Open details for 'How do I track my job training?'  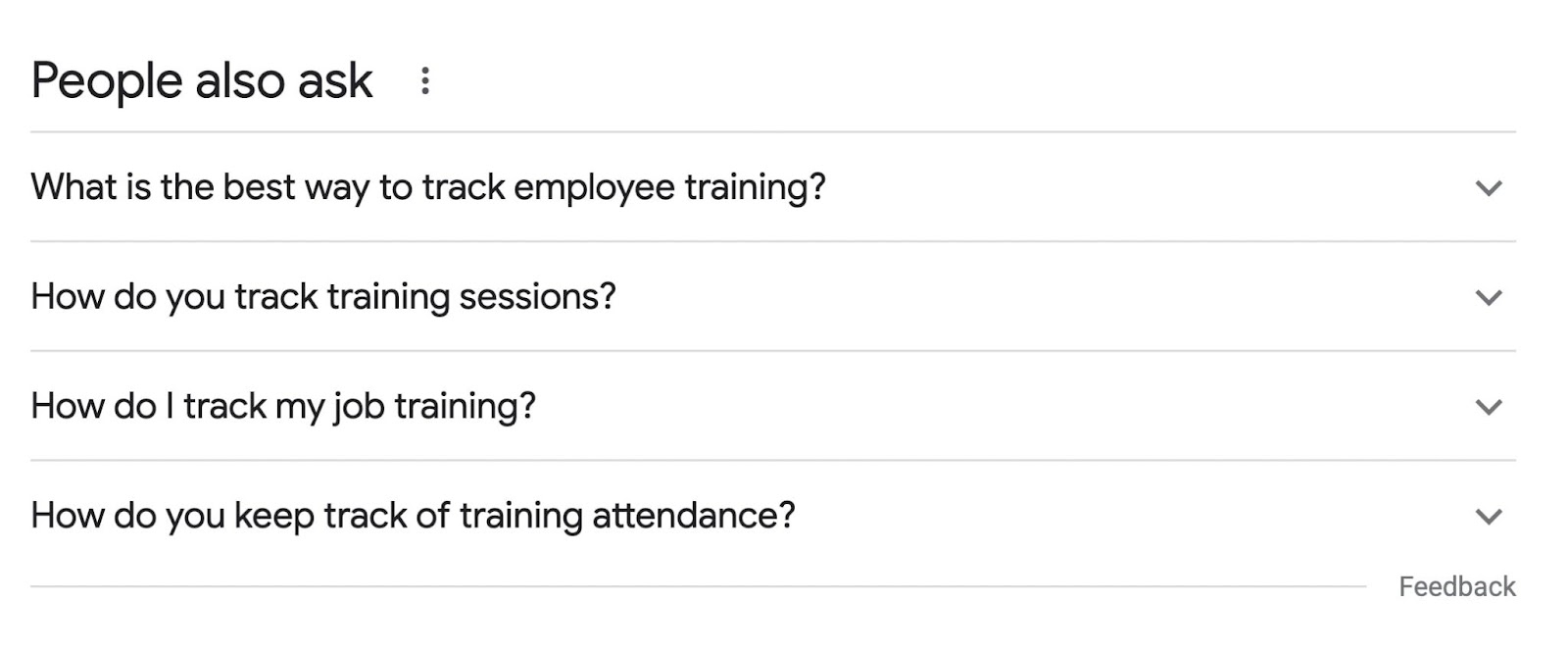(x=283, y=405)
